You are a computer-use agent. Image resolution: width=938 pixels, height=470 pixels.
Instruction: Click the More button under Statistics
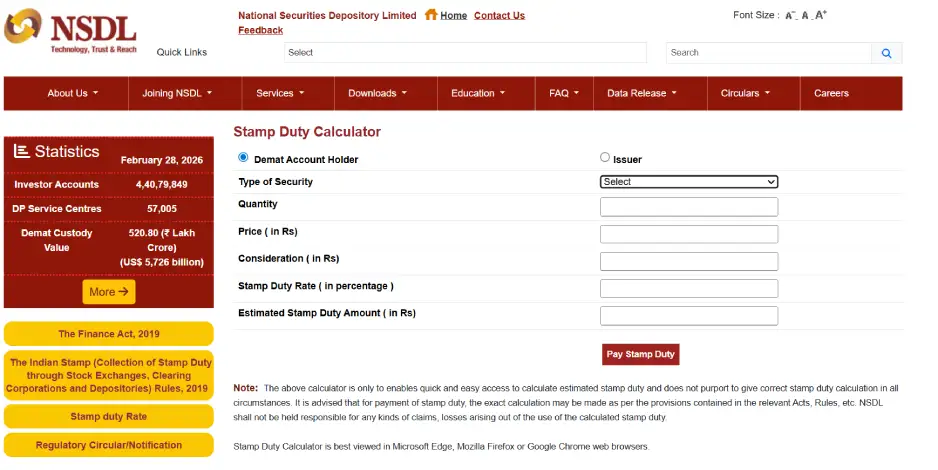click(109, 292)
